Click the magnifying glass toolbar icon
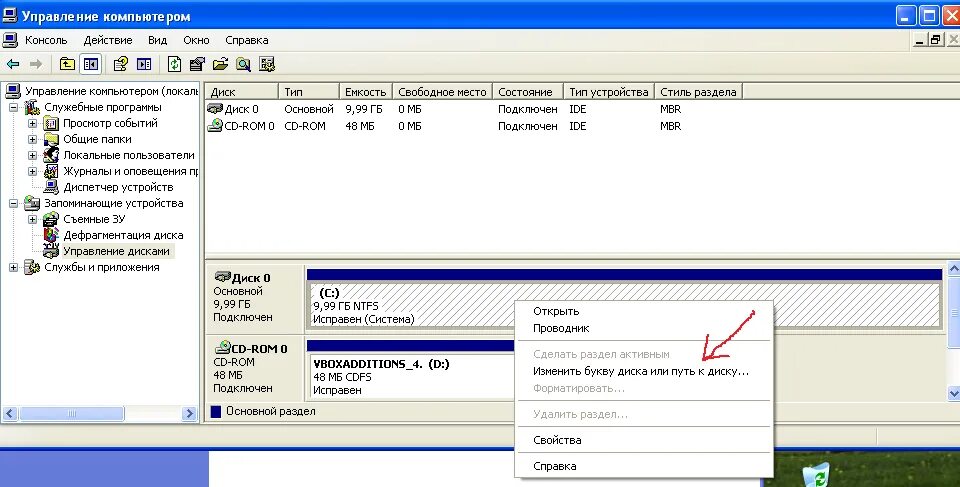Image resolution: width=960 pixels, height=487 pixels. [x=244, y=64]
